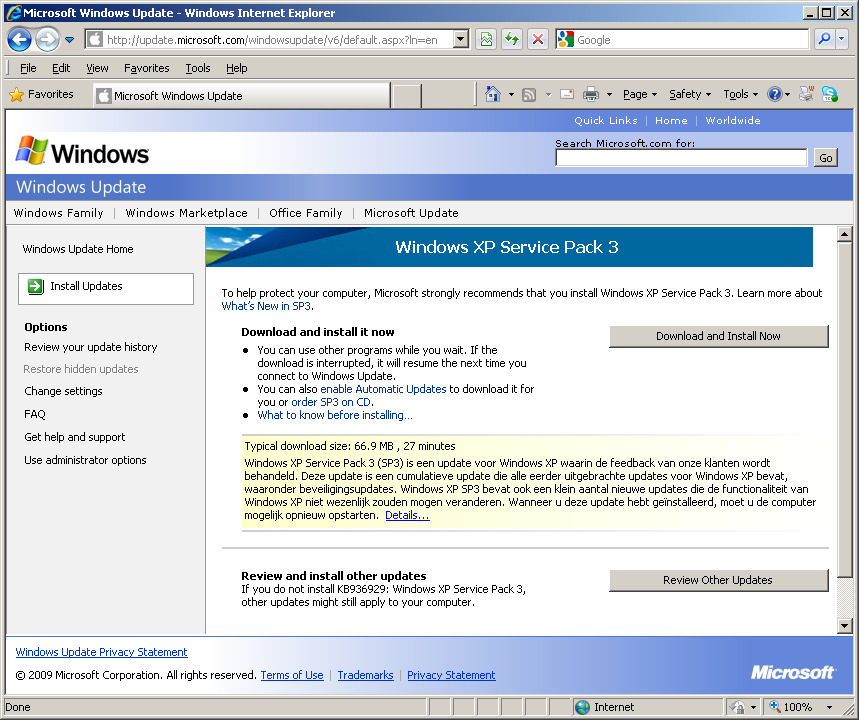The width and height of the screenshot is (859, 720).
Task: Open a new blank tab
Action: [x=406, y=96]
